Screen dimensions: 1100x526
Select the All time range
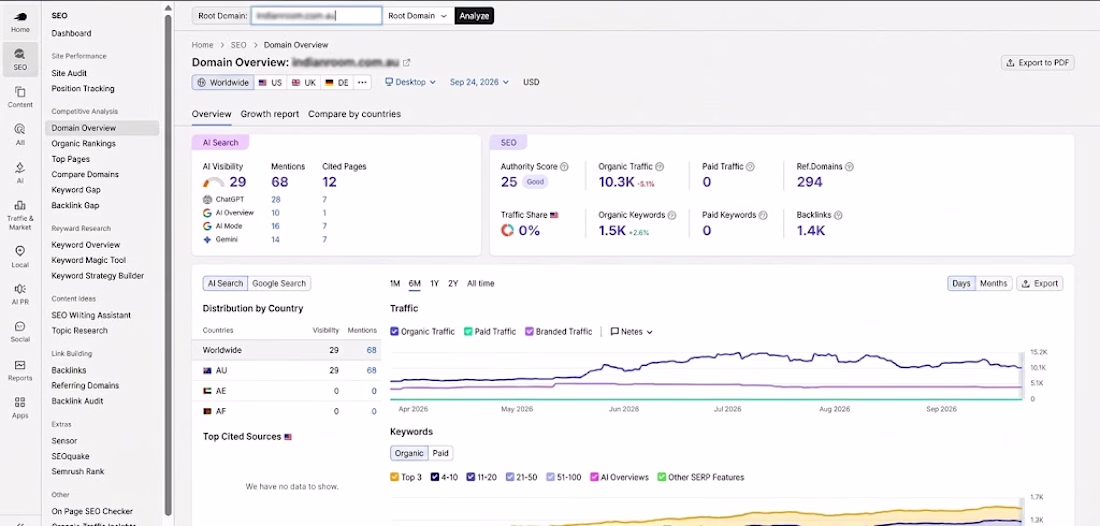(x=481, y=283)
